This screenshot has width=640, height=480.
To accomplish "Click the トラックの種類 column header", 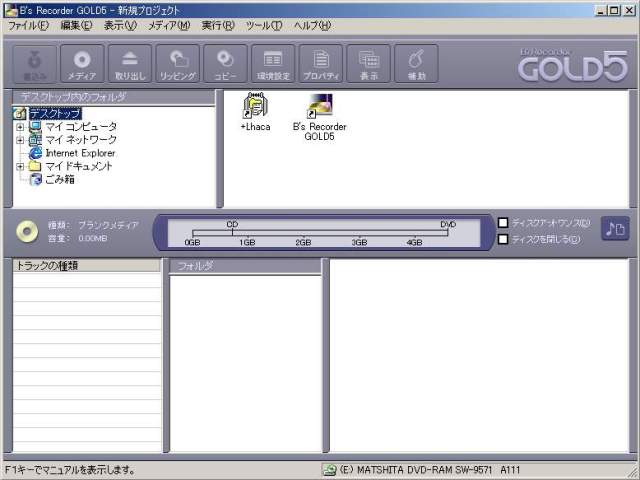I will 87,266.
